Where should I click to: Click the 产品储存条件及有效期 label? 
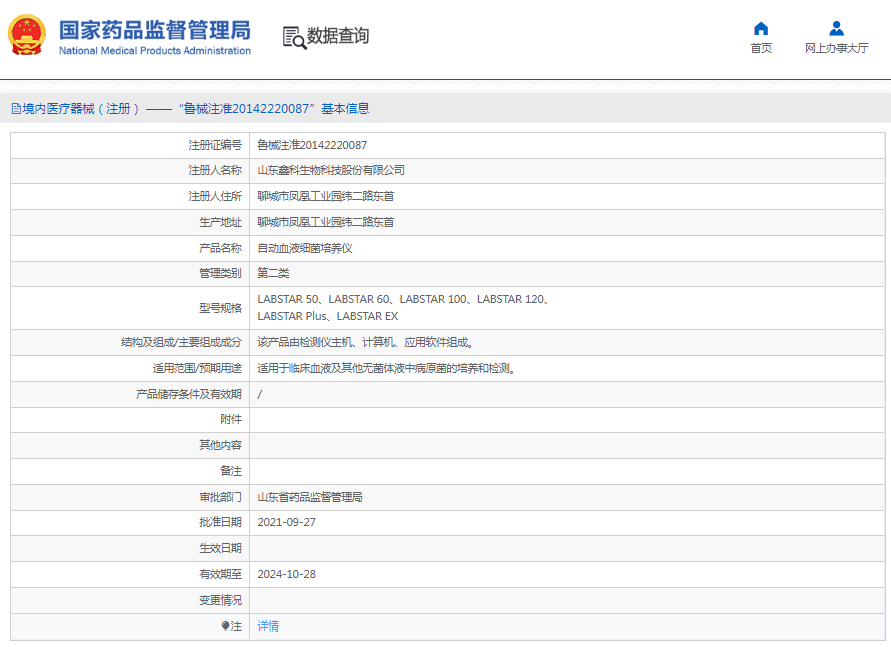pyautogui.click(x=189, y=394)
